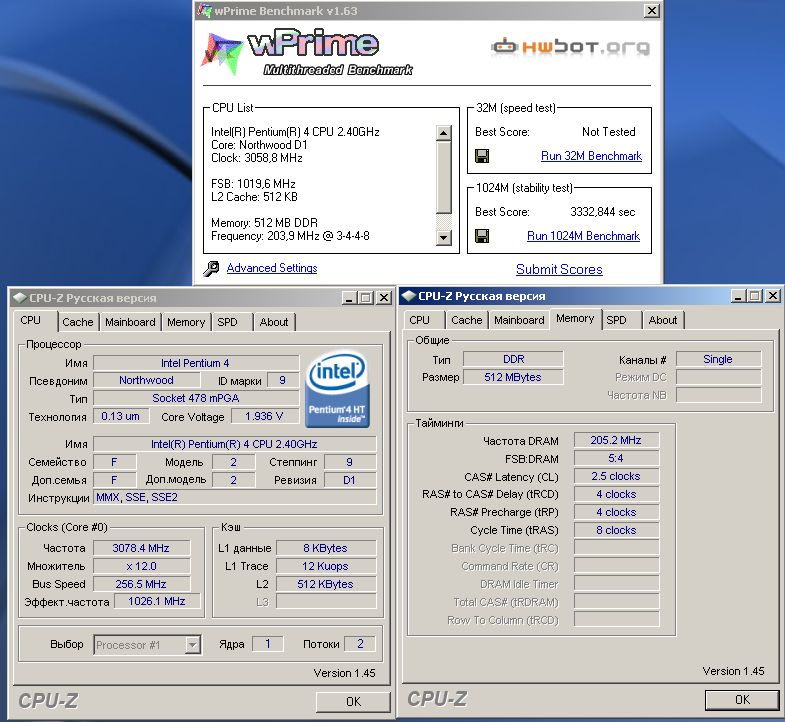Viewport: 785px width, 722px height.
Task: Run the 1024M Benchmark
Action: coord(583,236)
